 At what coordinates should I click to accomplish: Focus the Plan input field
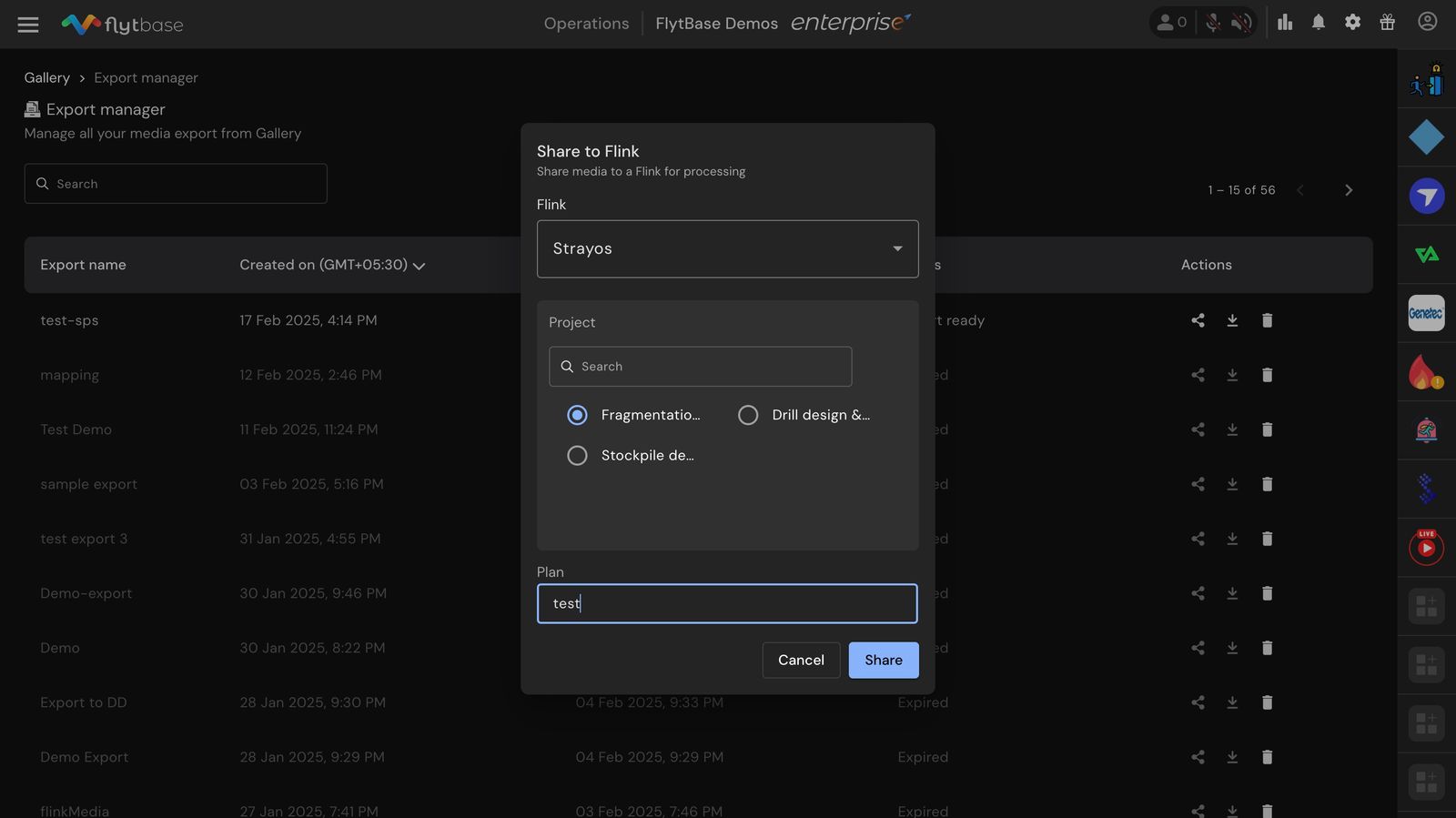tap(727, 603)
